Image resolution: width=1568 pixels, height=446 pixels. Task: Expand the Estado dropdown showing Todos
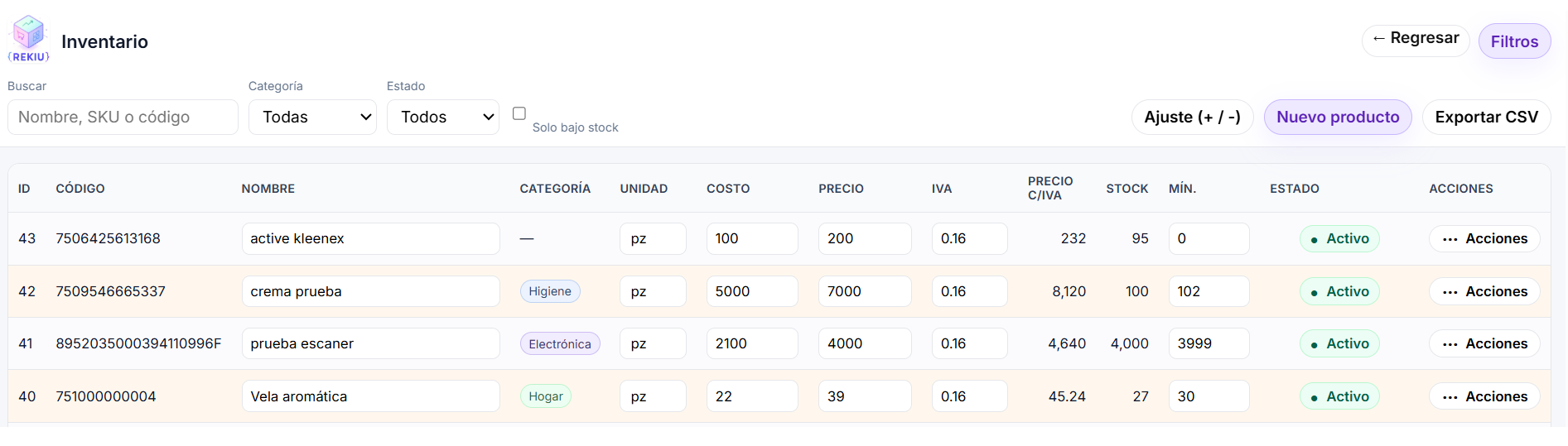pyautogui.click(x=442, y=117)
